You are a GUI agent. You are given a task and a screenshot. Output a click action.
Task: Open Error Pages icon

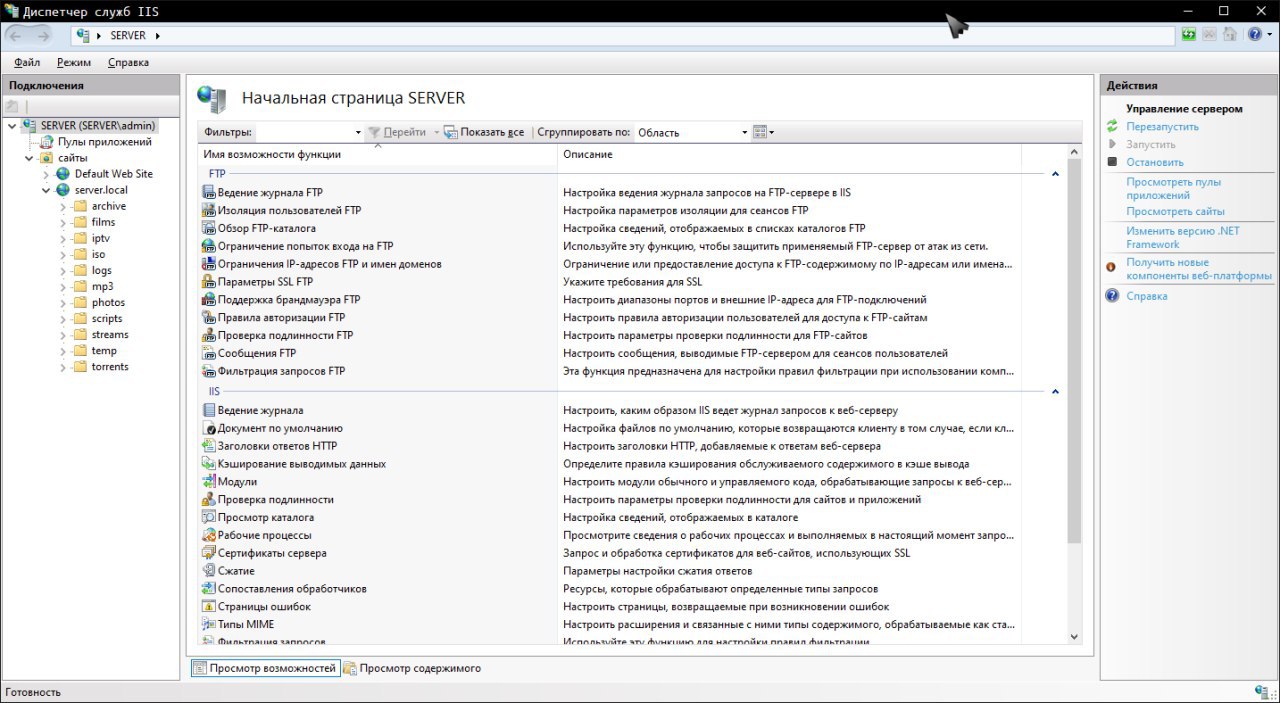[x=209, y=606]
